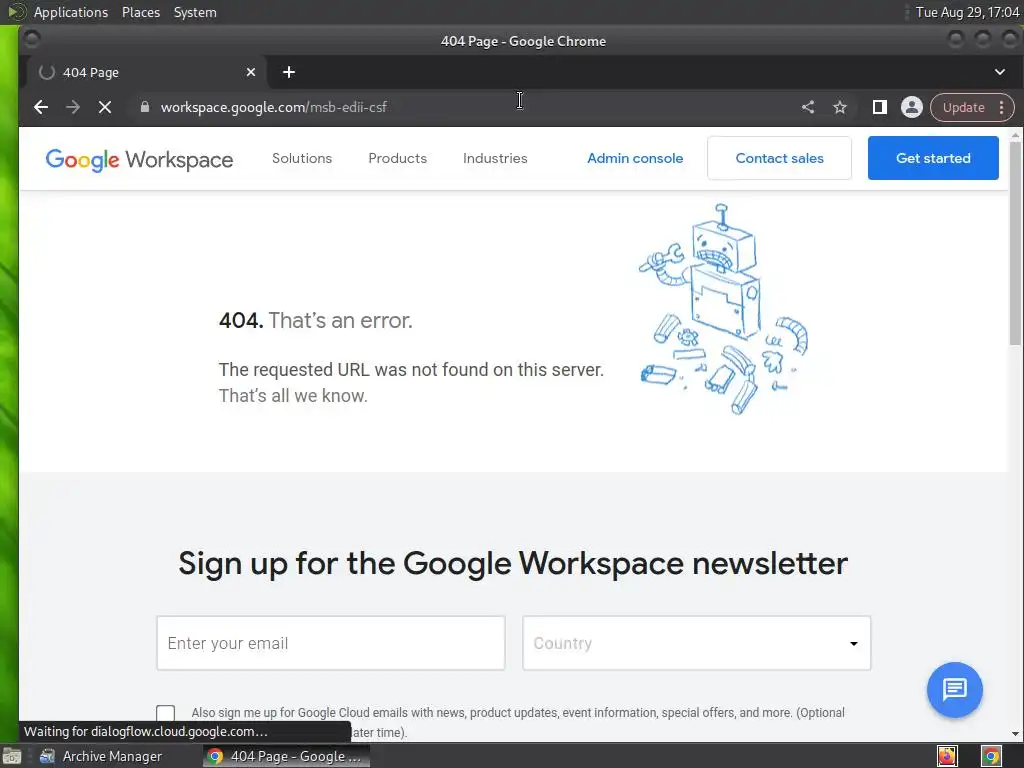Open the Industries menu

[x=495, y=158]
